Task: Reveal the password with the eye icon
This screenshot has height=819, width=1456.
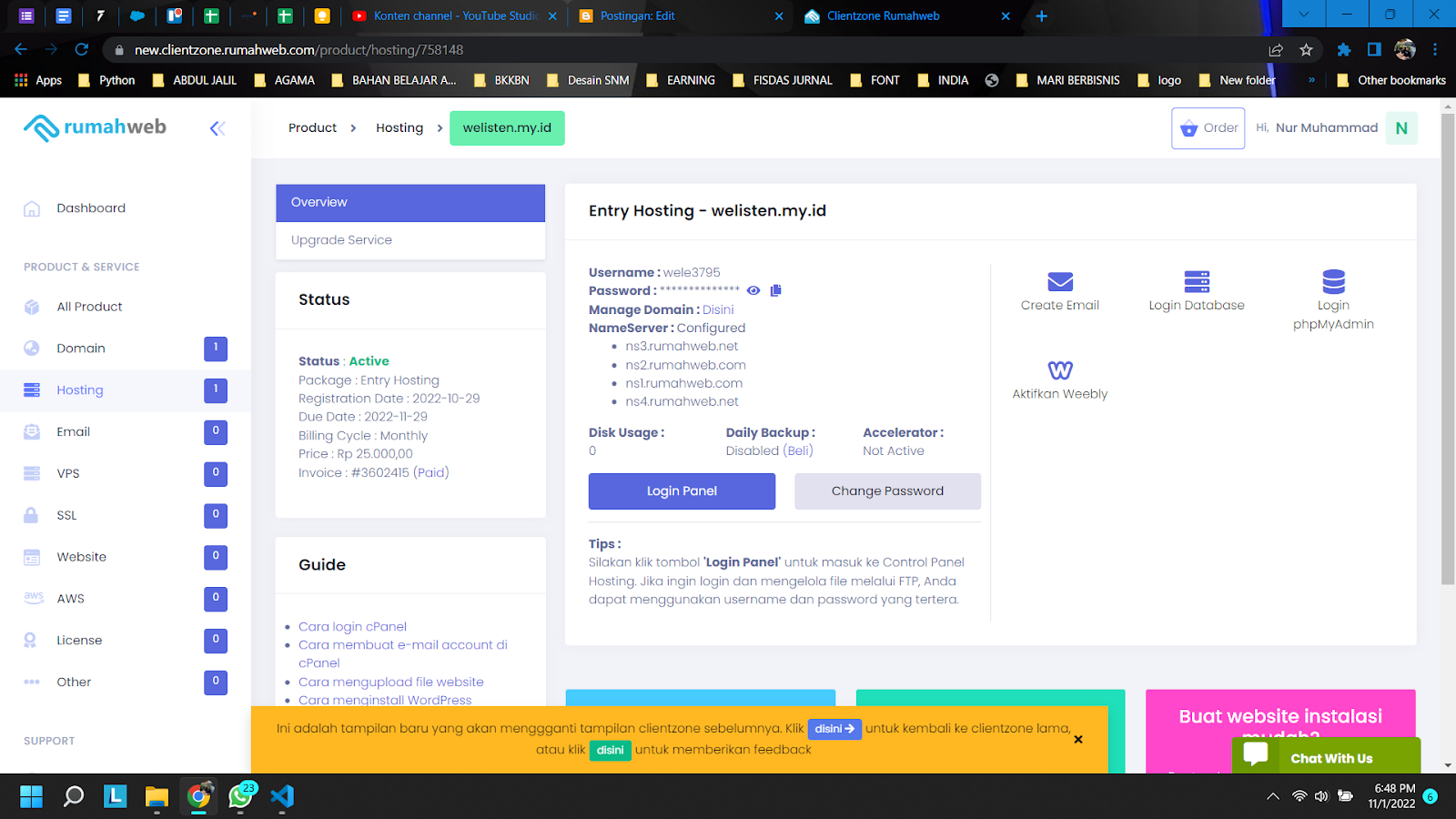Action: click(753, 290)
